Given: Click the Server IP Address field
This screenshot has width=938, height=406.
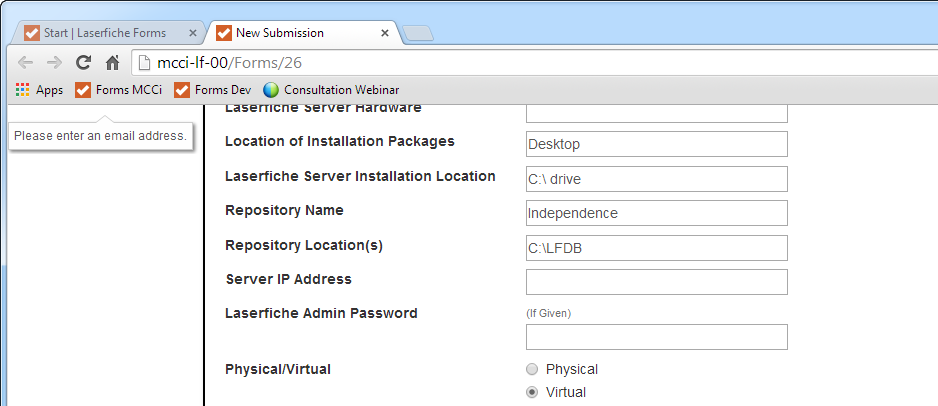Looking at the screenshot, I should coord(656,282).
